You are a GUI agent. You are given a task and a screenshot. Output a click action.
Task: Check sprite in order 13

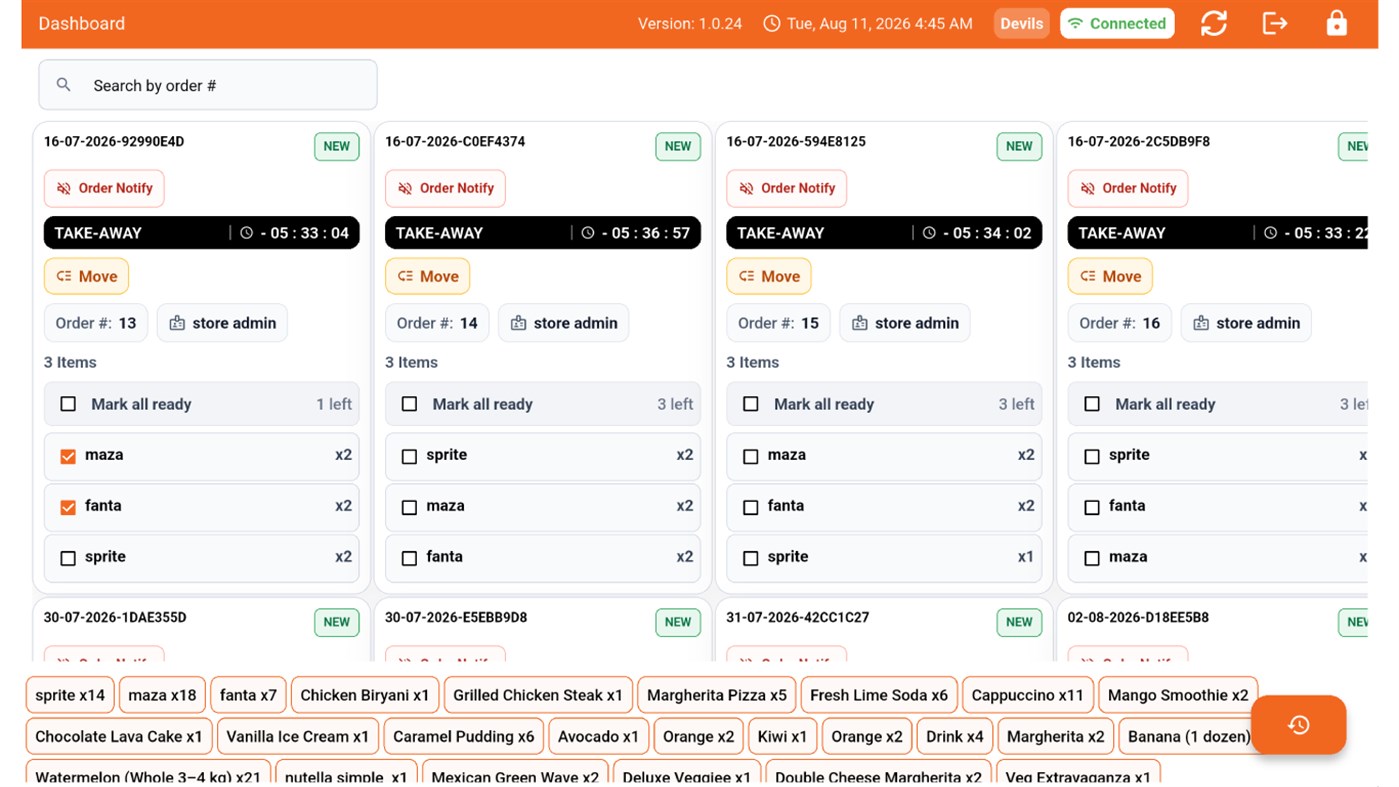68,558
